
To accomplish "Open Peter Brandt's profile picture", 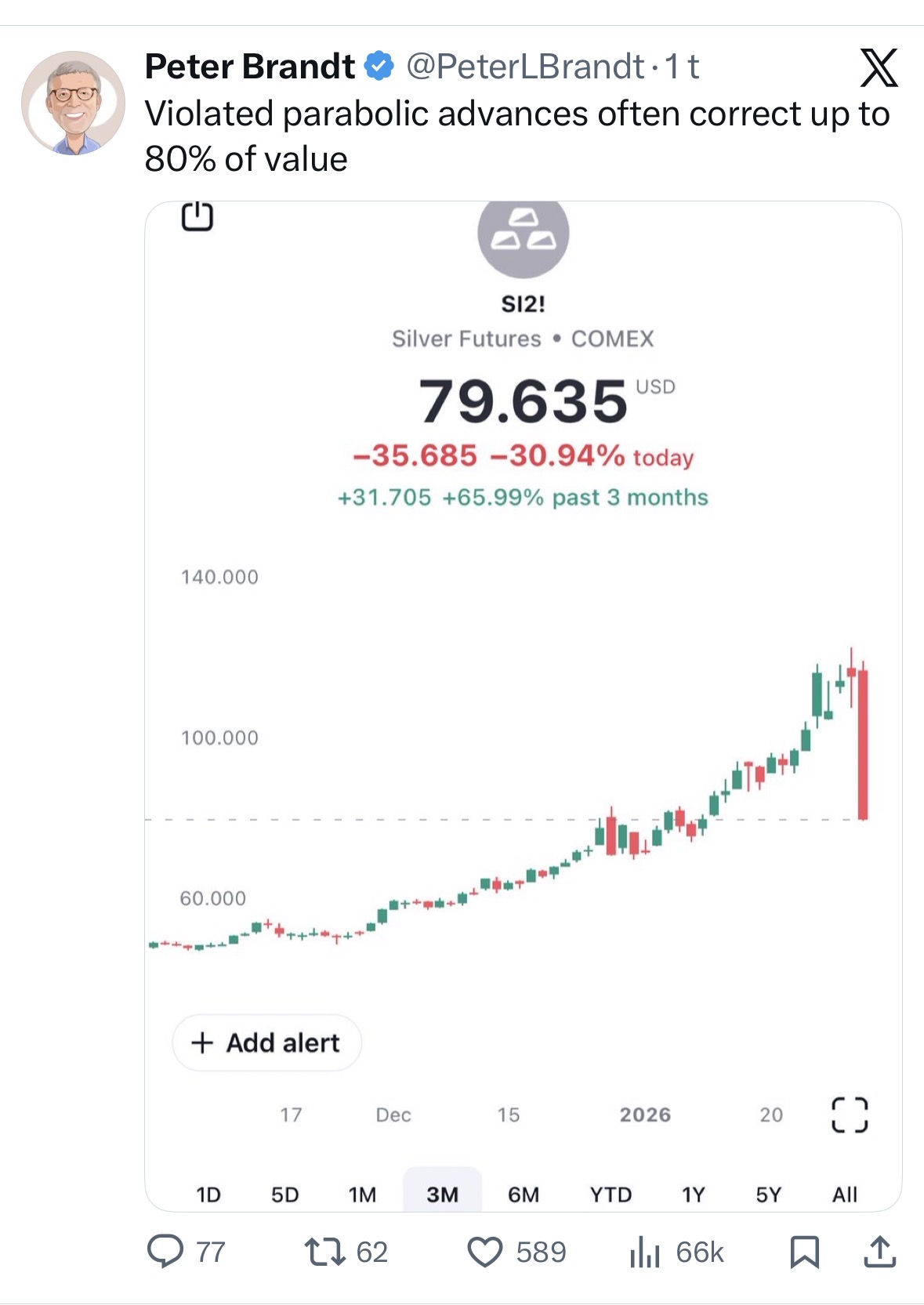I will tap(73, 103).
